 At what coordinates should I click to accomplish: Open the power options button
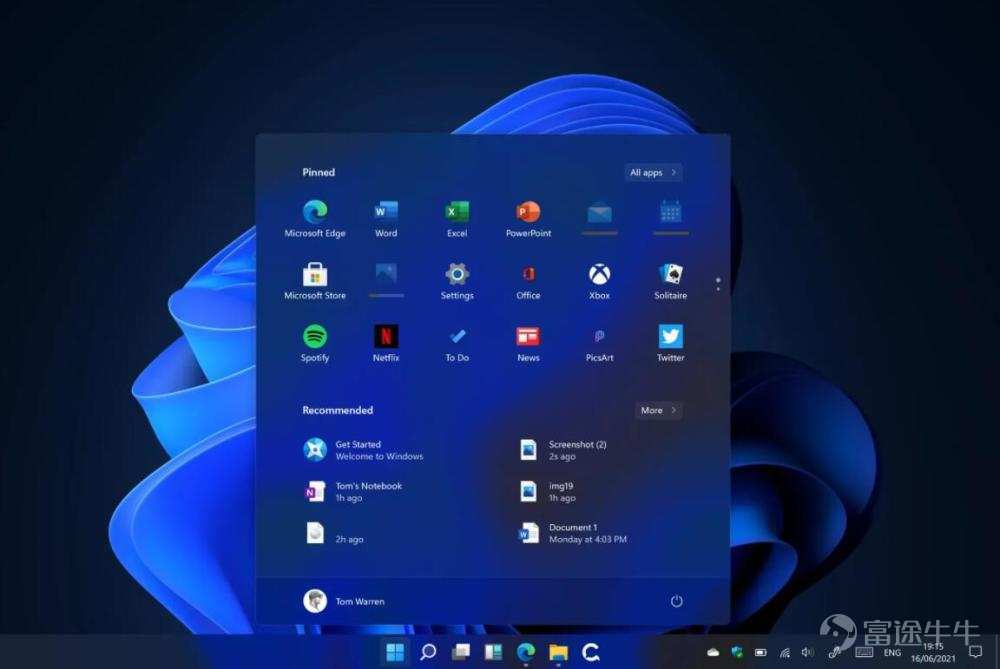coord(677,601)
